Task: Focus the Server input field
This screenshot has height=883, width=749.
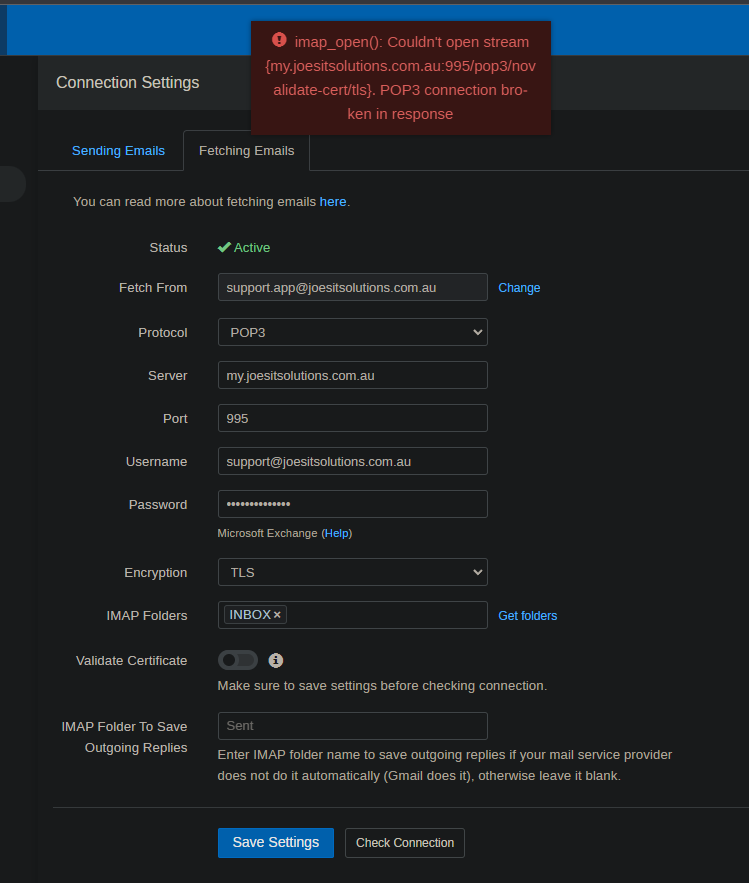Action: [353, 375]
